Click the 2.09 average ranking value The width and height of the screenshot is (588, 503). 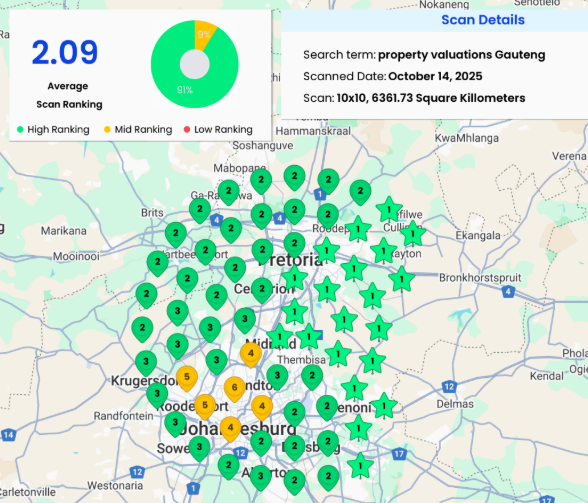tap(64, 52)
